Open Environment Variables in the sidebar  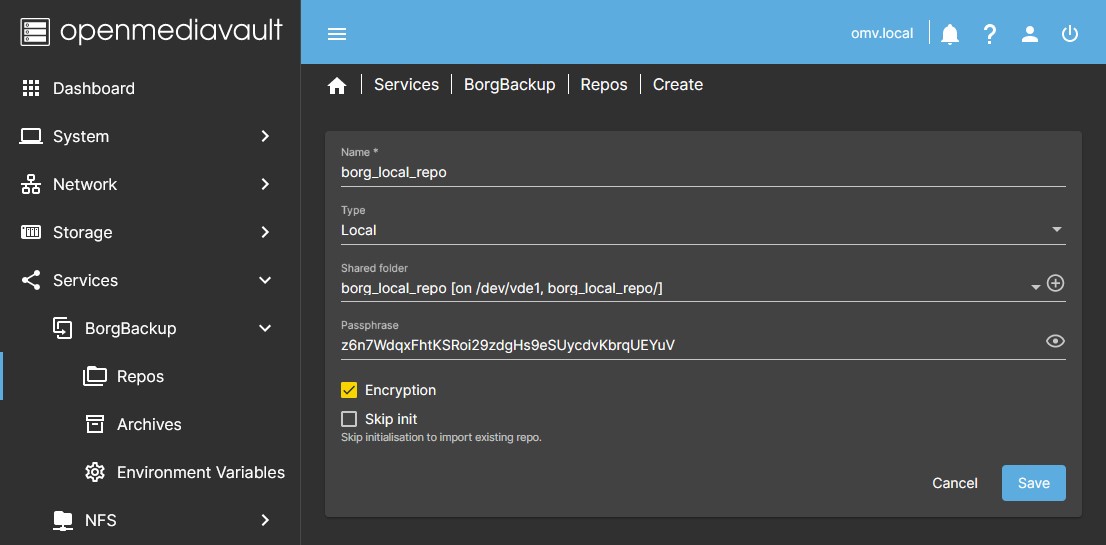(200, 472)
